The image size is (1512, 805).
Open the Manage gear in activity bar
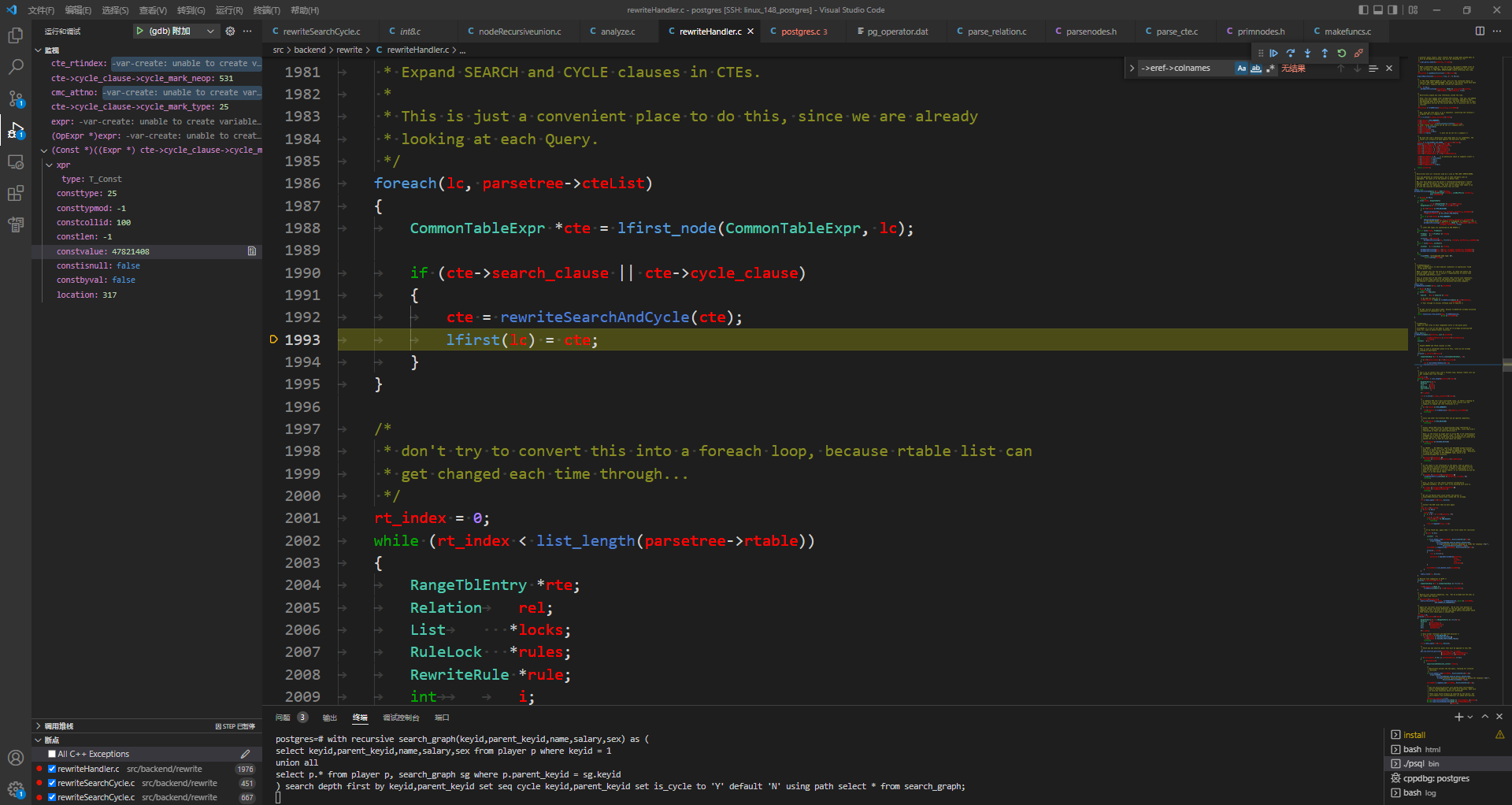tap(16, 789)
